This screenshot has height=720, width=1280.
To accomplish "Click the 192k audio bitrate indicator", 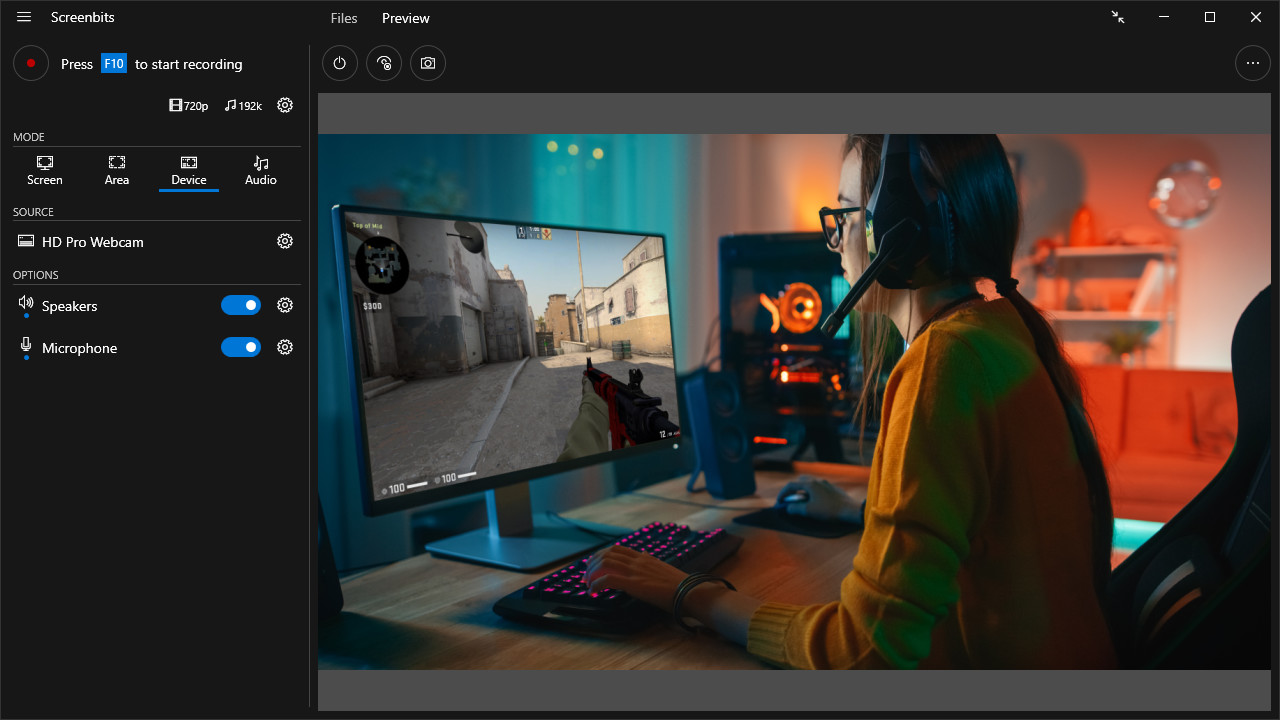I will click(243, 105).
